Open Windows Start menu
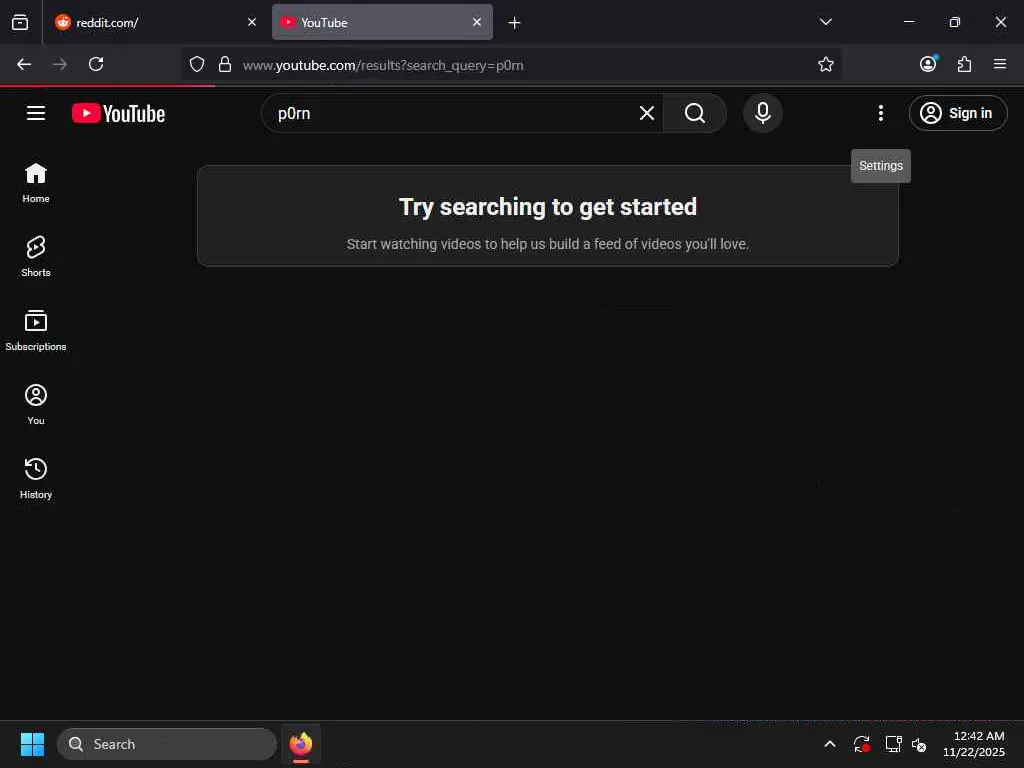1024x768 pixels. point(33,744)
